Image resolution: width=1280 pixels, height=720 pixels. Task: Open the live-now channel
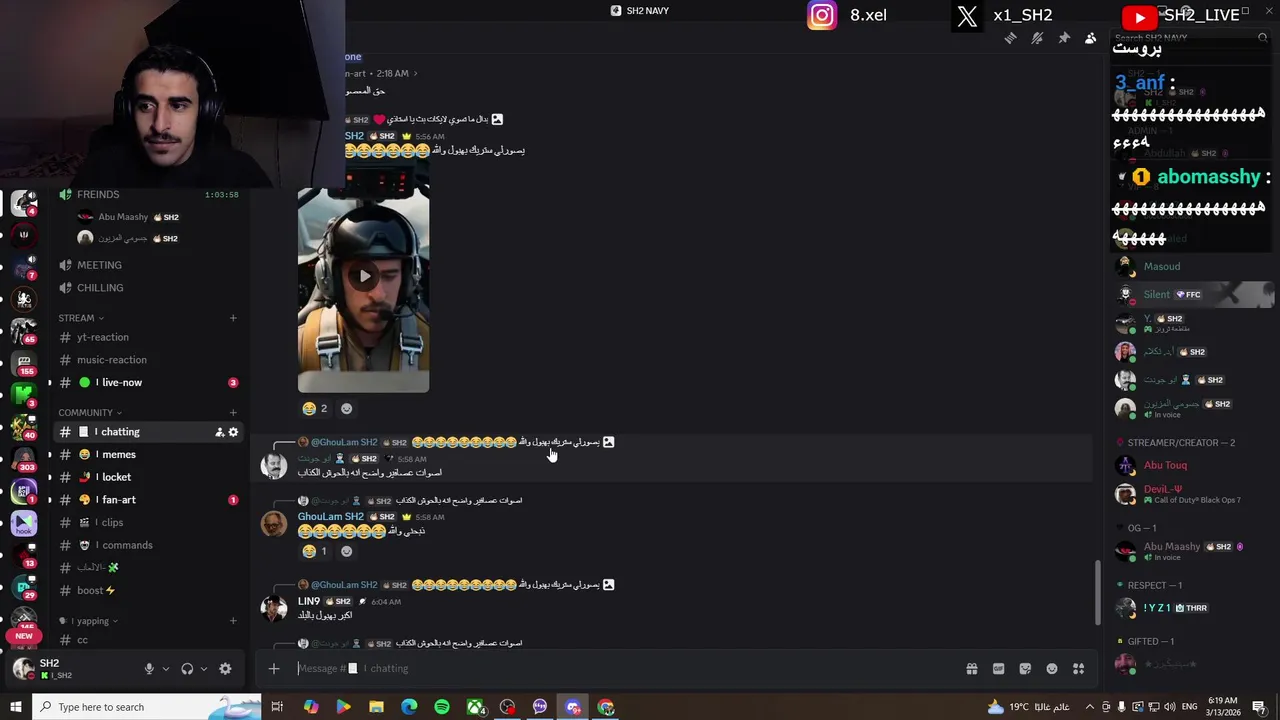coord(148,382)
